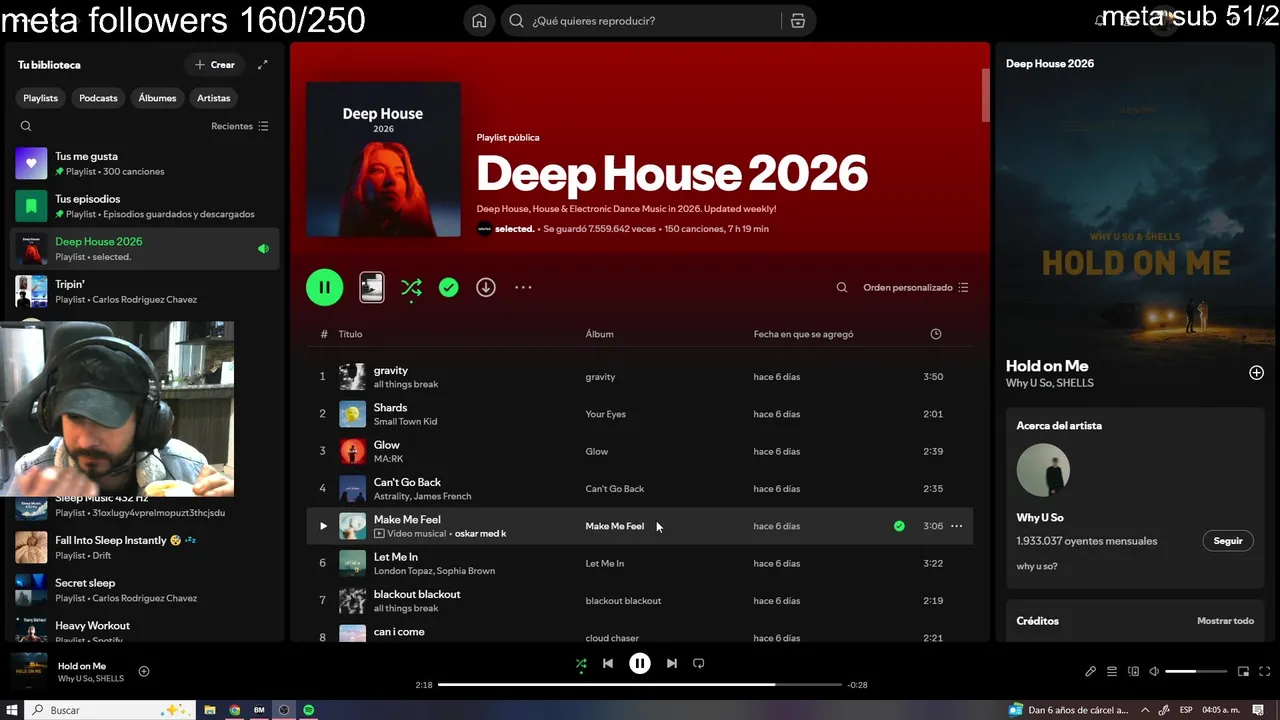Viewport: 1280px width, 720px height.
Task: Add now-playing song with plus icon in bar
Action: 144,672
